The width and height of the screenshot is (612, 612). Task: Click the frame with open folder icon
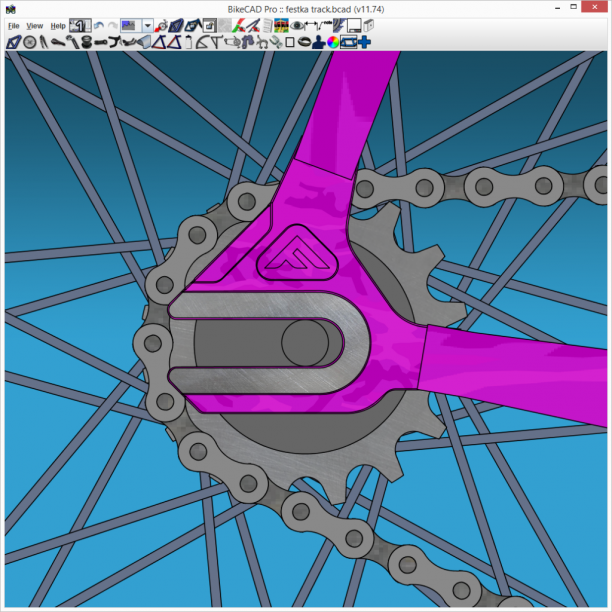[193, 26]
